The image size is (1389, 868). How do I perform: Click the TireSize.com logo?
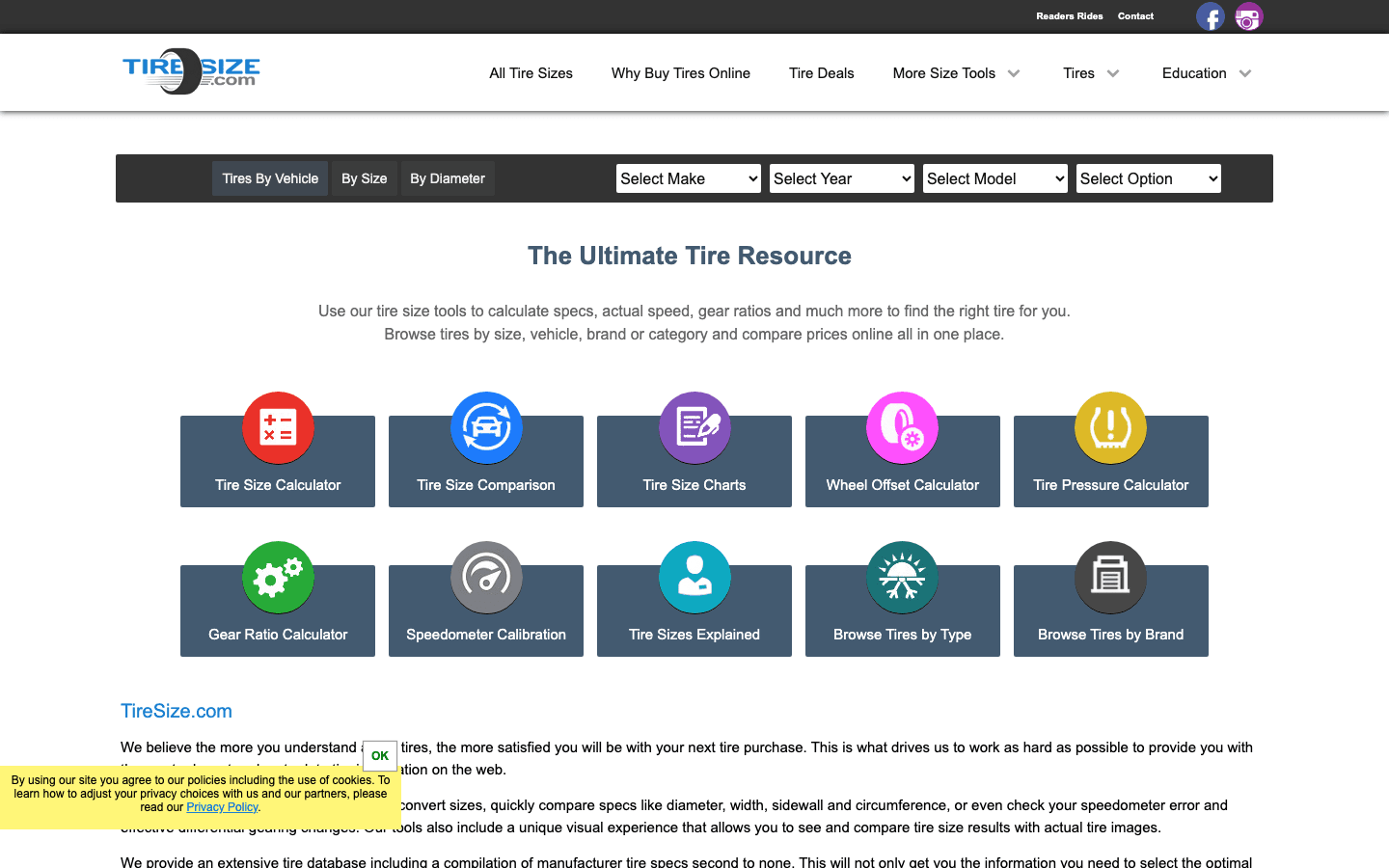191,71
